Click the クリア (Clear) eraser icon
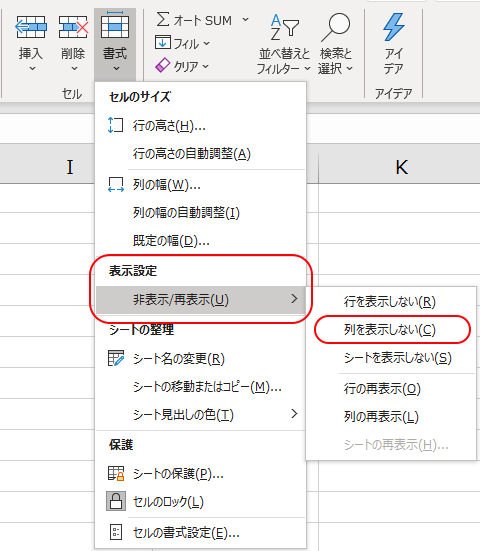The image size is (480, 551). 163,65
